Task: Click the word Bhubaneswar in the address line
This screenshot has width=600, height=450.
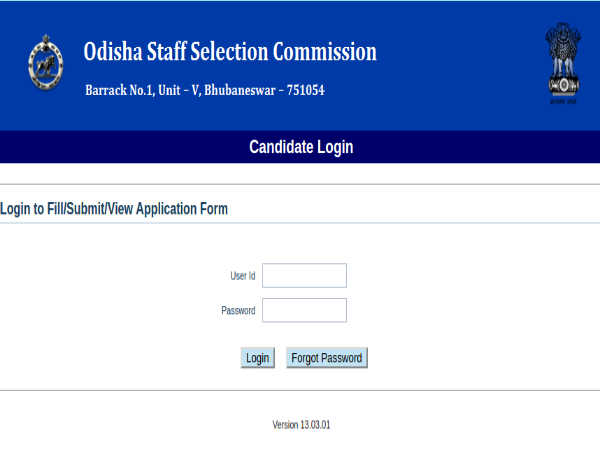Action: coord(240,90)
